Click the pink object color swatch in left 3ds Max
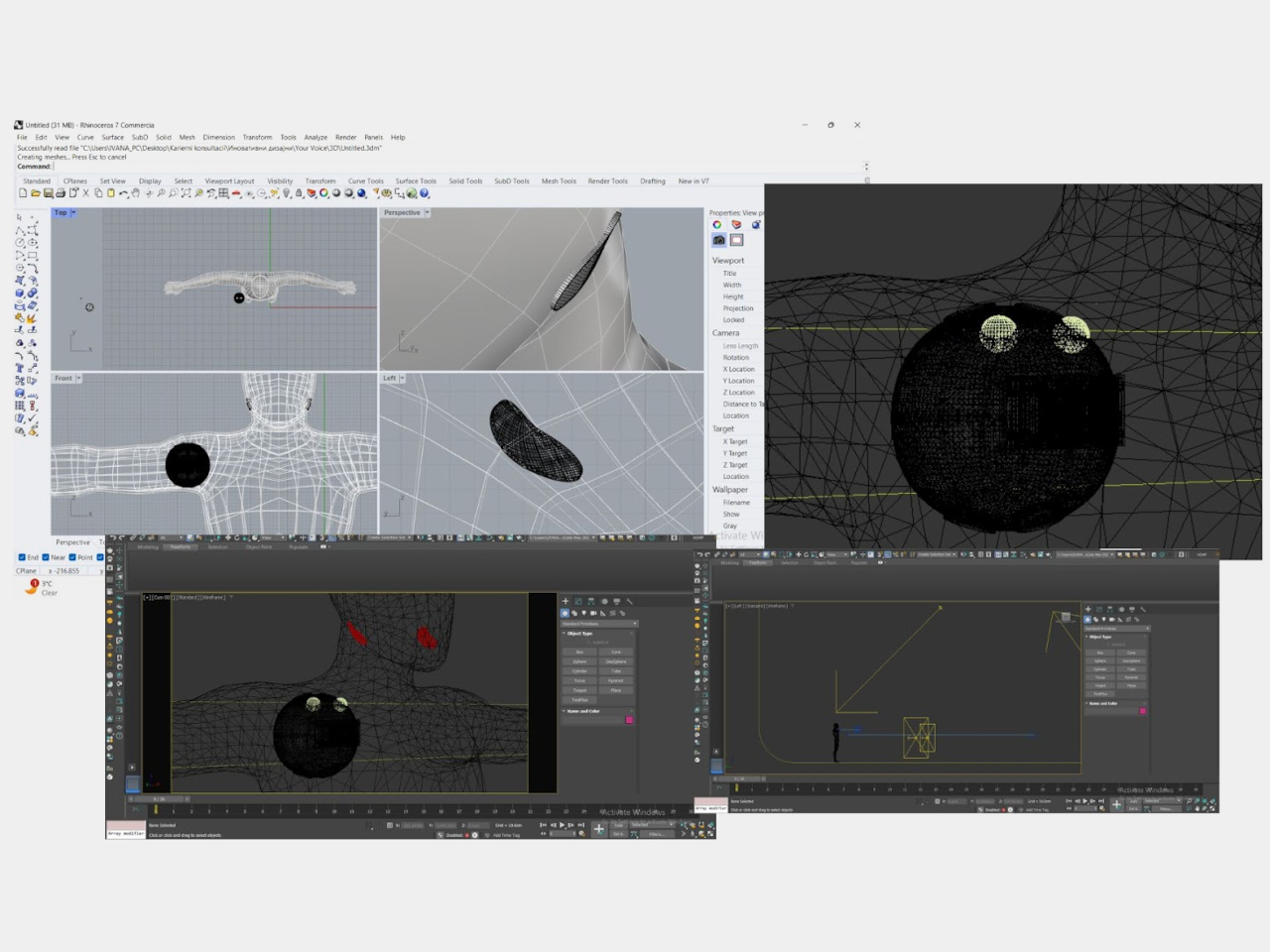Viewport: 1270px width, 952px height. [629, 719]
